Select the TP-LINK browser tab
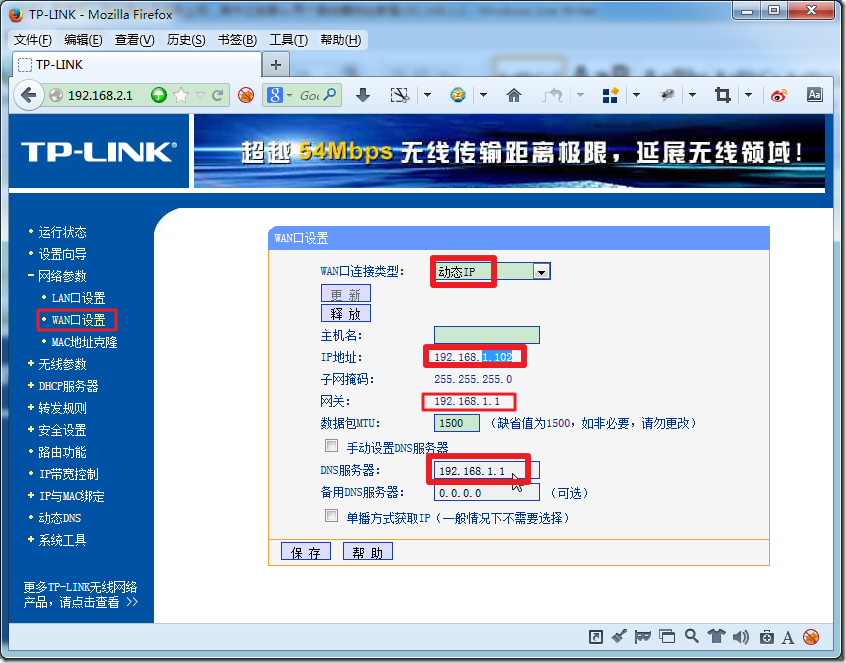The width and height of the screenshot is (846, 663). [x=137, y=65]
